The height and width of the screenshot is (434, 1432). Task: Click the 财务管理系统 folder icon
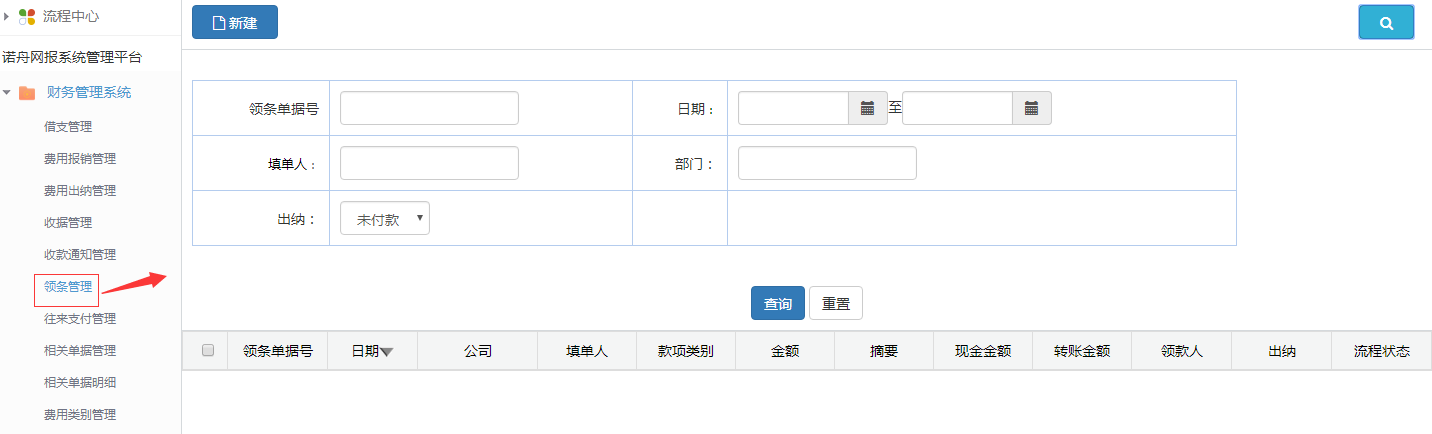[x=27, y=92]
